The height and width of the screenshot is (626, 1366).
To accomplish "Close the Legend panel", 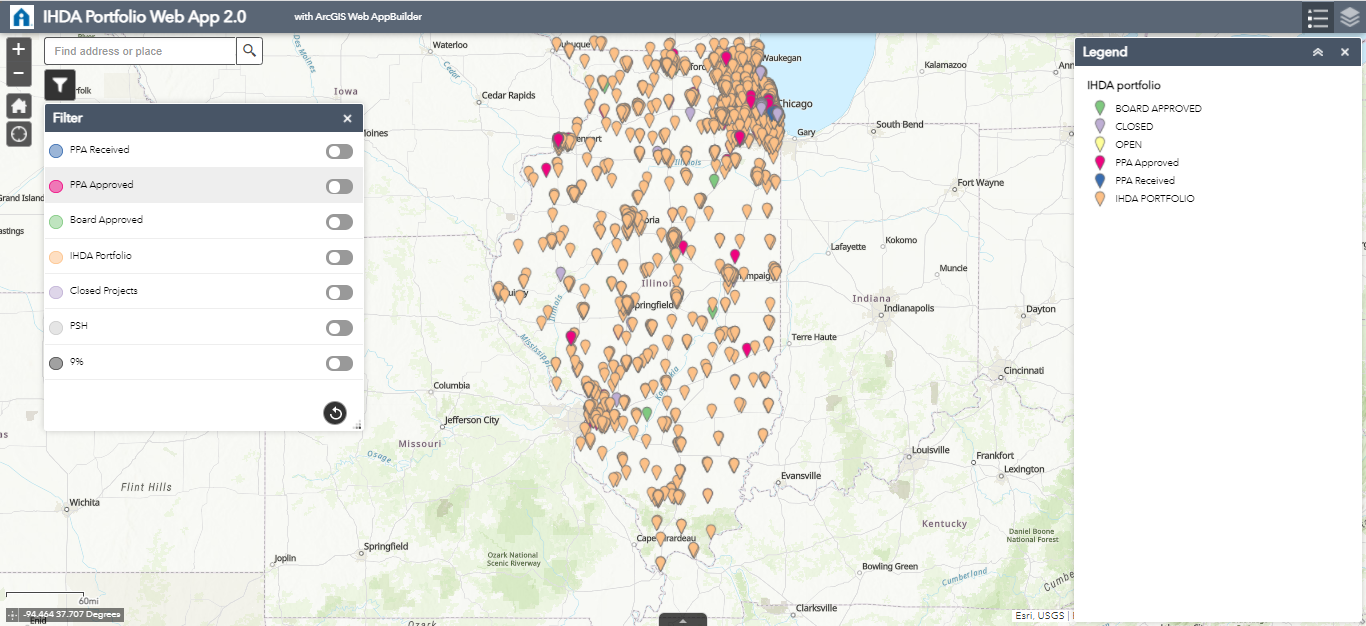I will (1344, 52).
